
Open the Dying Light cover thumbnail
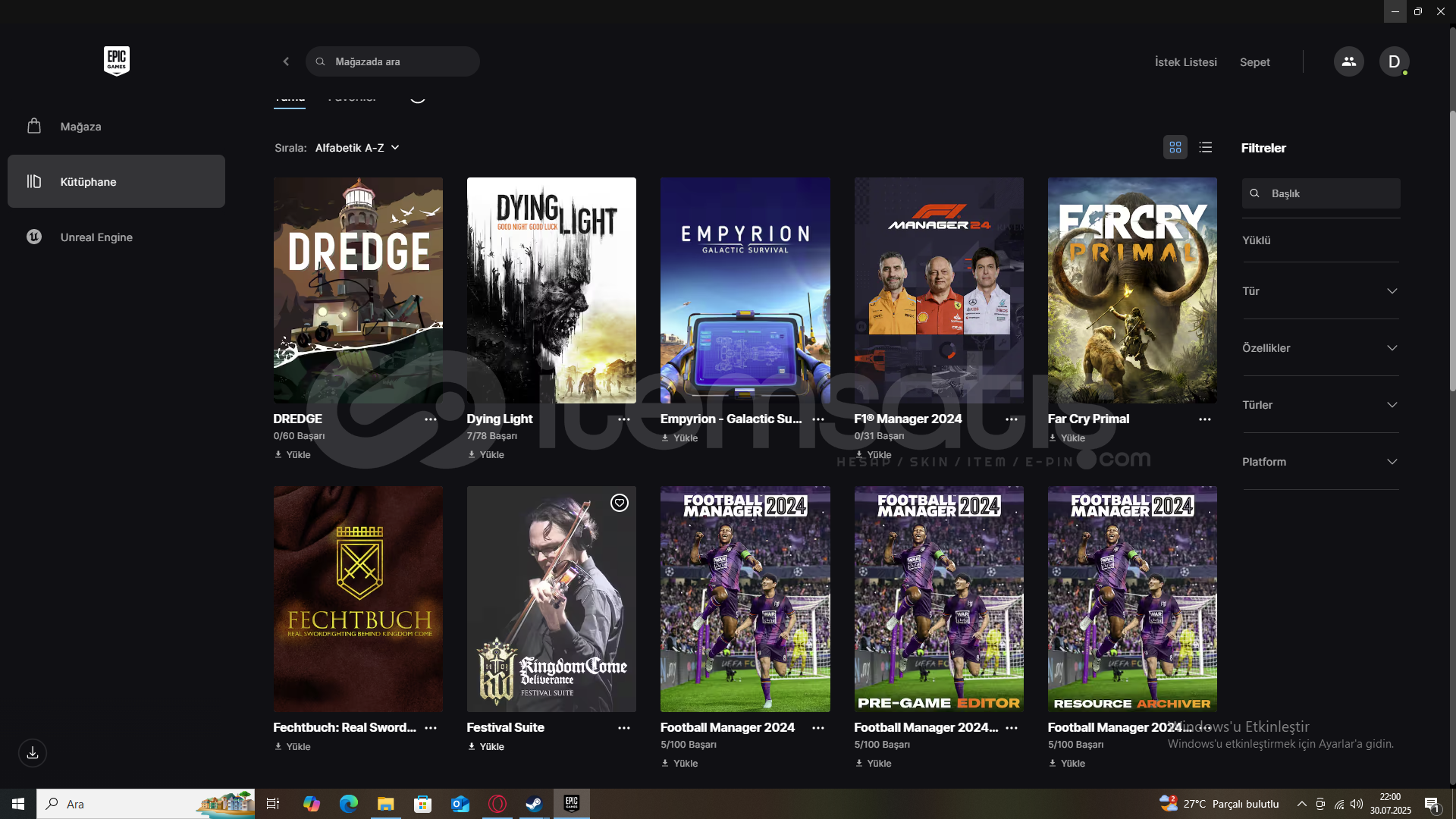tap(551, 290)
